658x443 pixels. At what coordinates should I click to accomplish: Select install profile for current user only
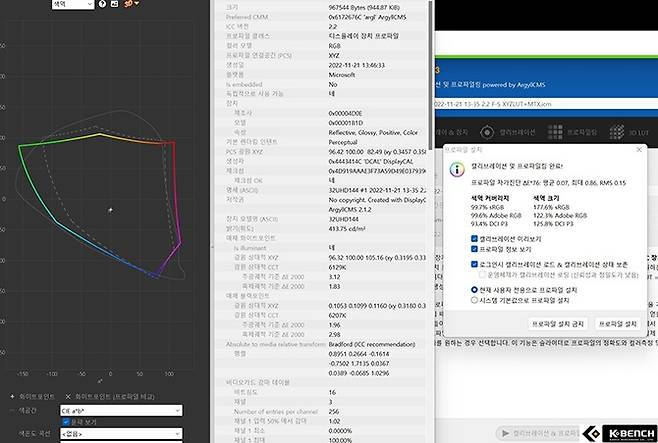[474, 289]
